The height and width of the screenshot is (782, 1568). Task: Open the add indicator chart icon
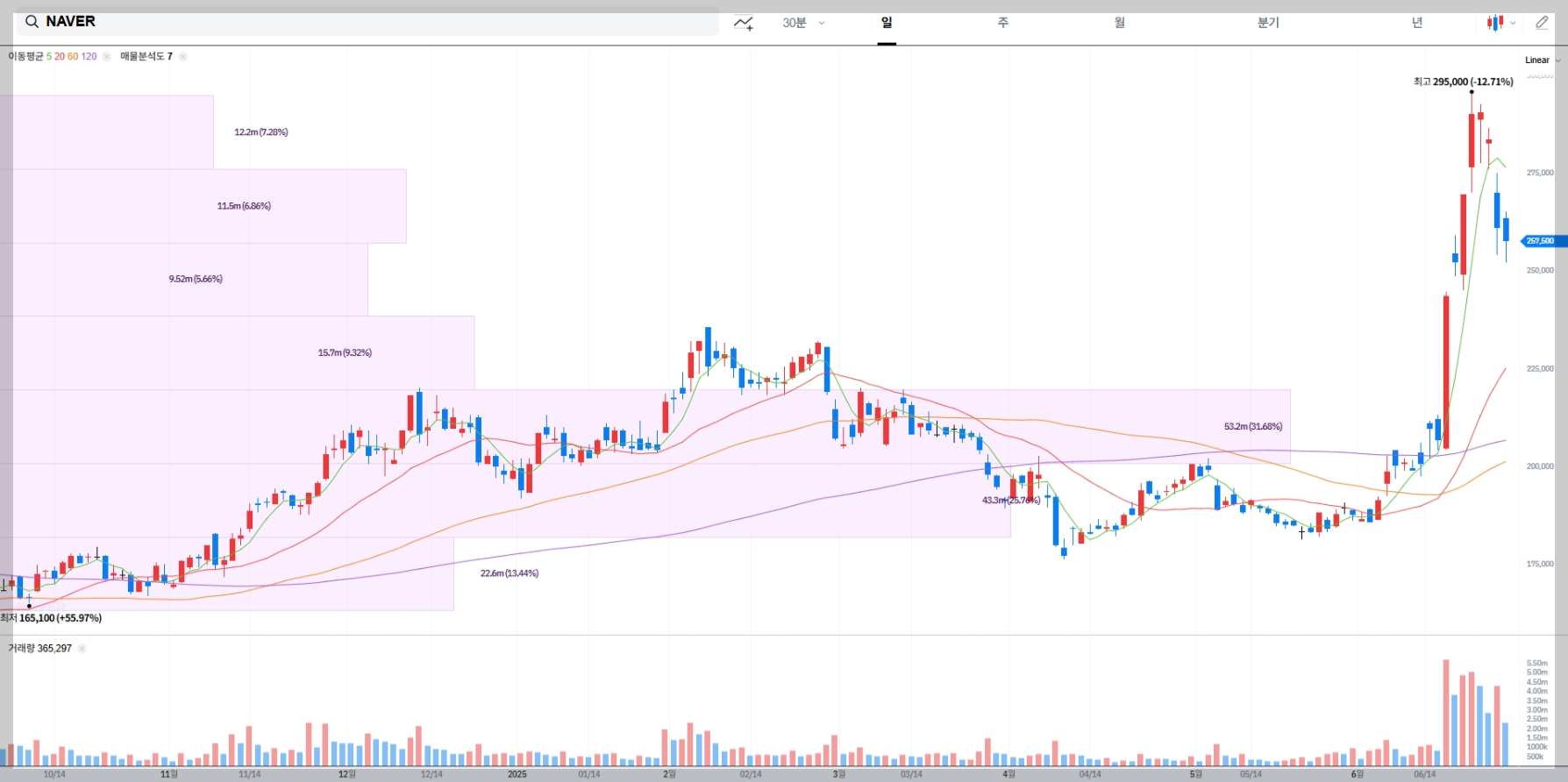coord(744,23)
